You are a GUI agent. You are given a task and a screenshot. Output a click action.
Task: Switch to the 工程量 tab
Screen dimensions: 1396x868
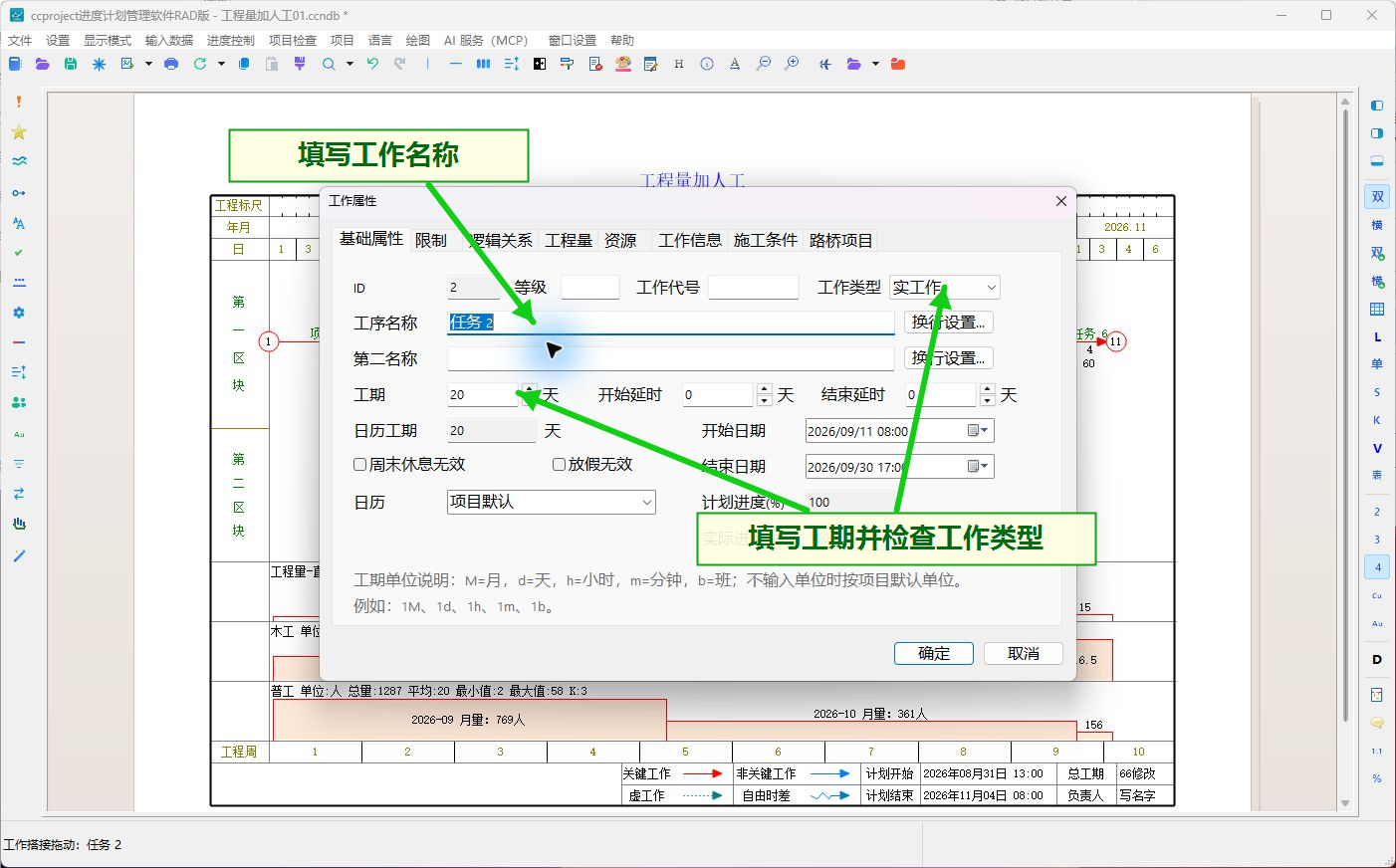[569, 240]
